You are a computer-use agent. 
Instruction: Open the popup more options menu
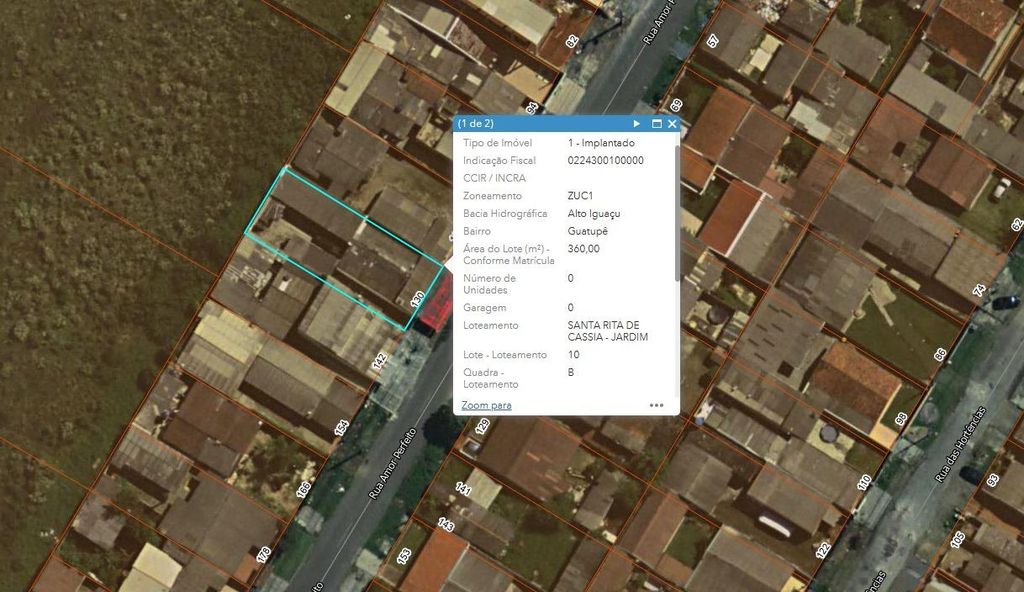click(656, 405)
